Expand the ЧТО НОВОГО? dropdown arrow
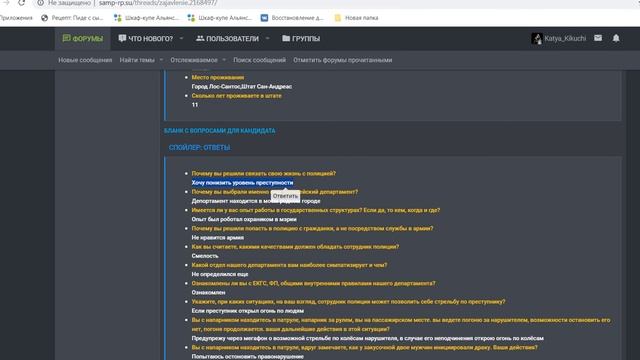 click(181, 38)
